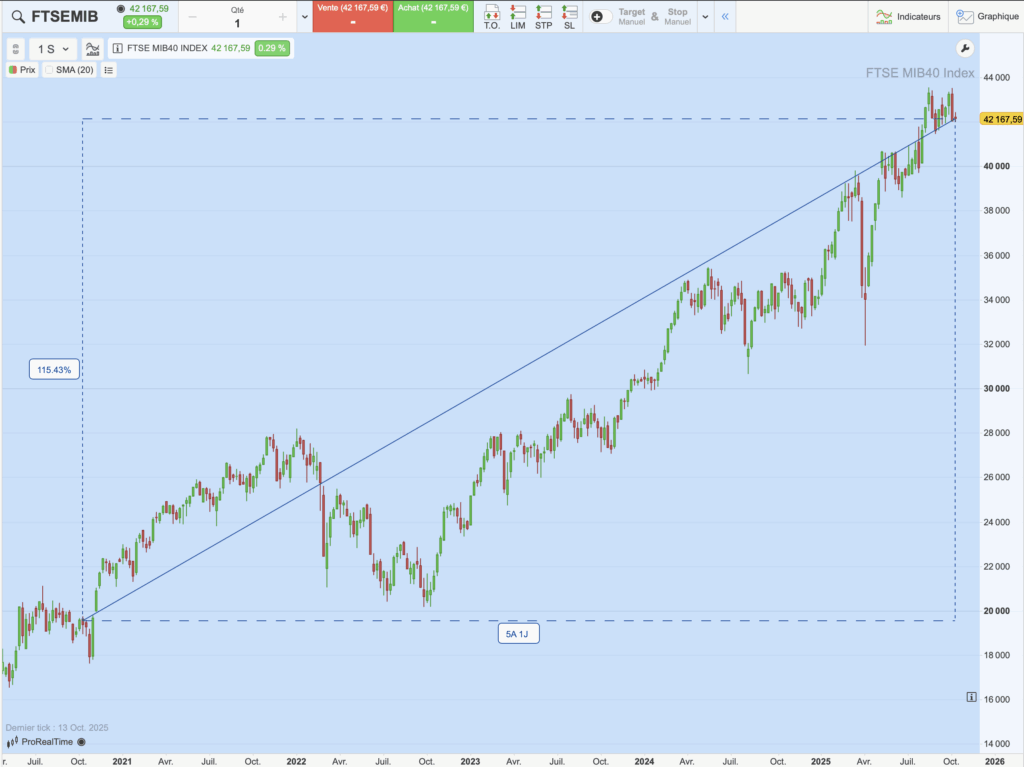Click the Achat 42 167,59 button
This screenshot has width=1024, height=767.
pos(434,16)
